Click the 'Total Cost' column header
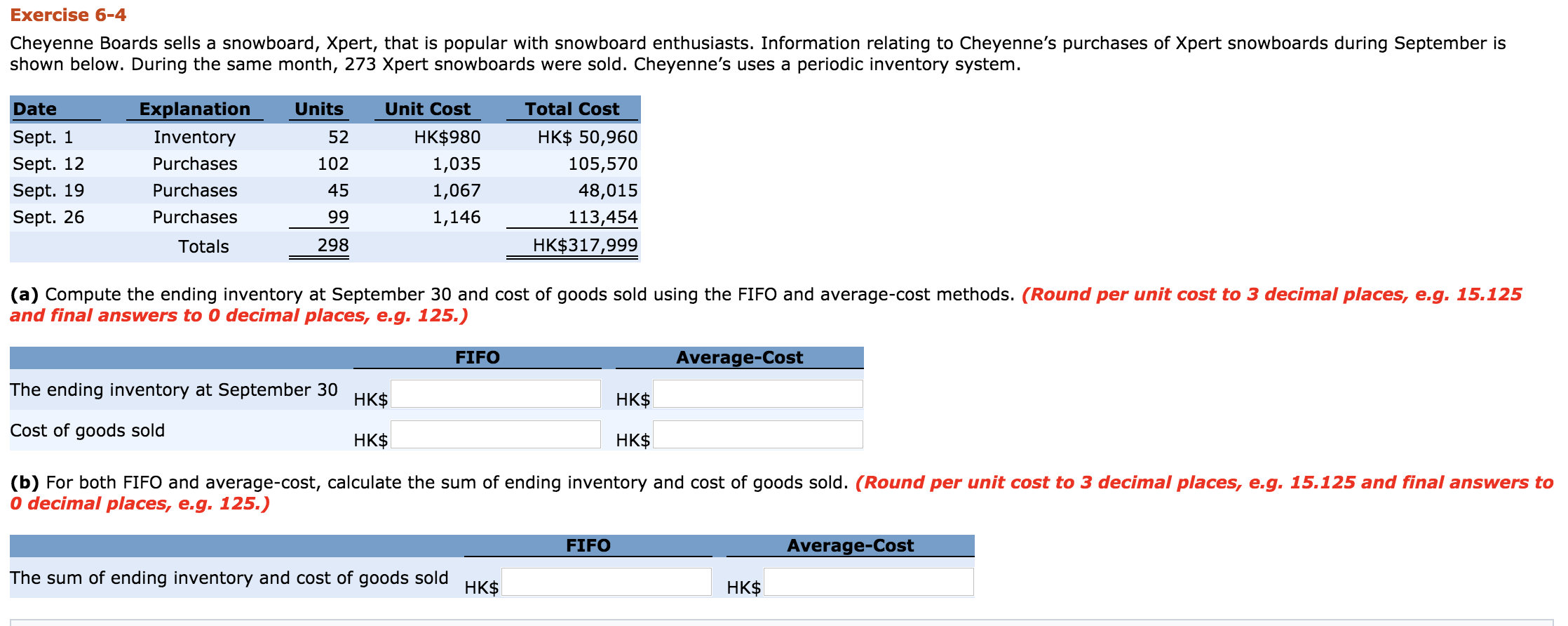The image size is (1568, 626). coord(572,109)
